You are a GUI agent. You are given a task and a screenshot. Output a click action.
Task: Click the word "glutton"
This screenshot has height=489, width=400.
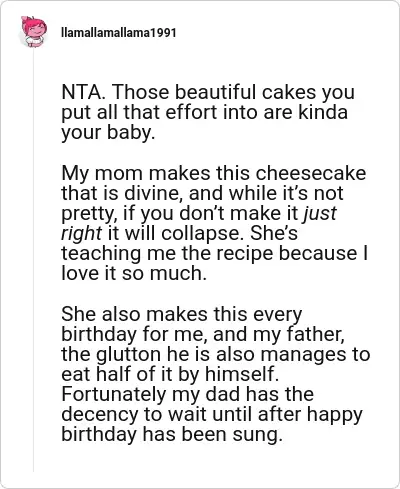click(x=129, y=354)
